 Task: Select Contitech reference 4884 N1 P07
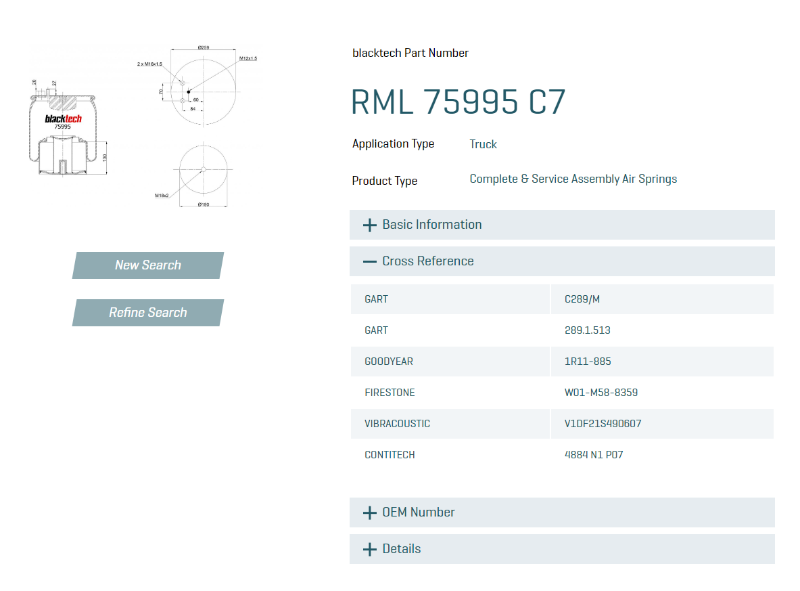593,455
